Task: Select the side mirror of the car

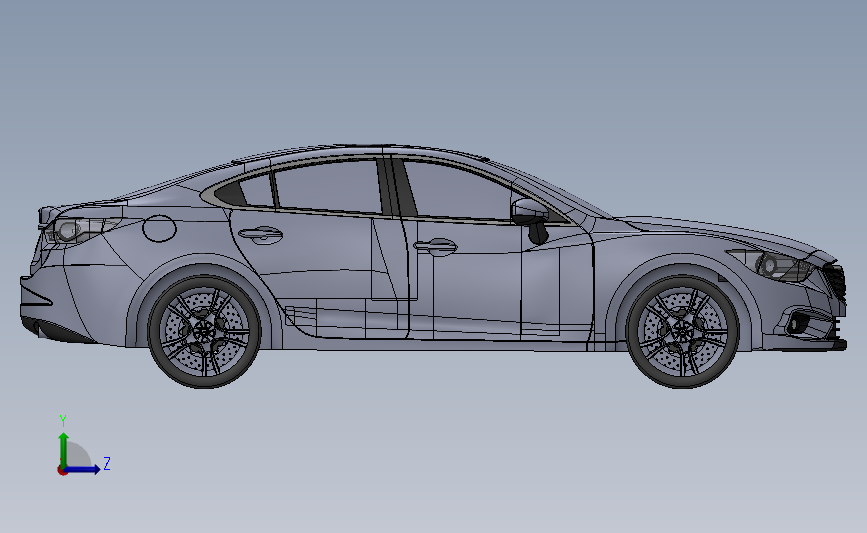Action: (531, 220)
